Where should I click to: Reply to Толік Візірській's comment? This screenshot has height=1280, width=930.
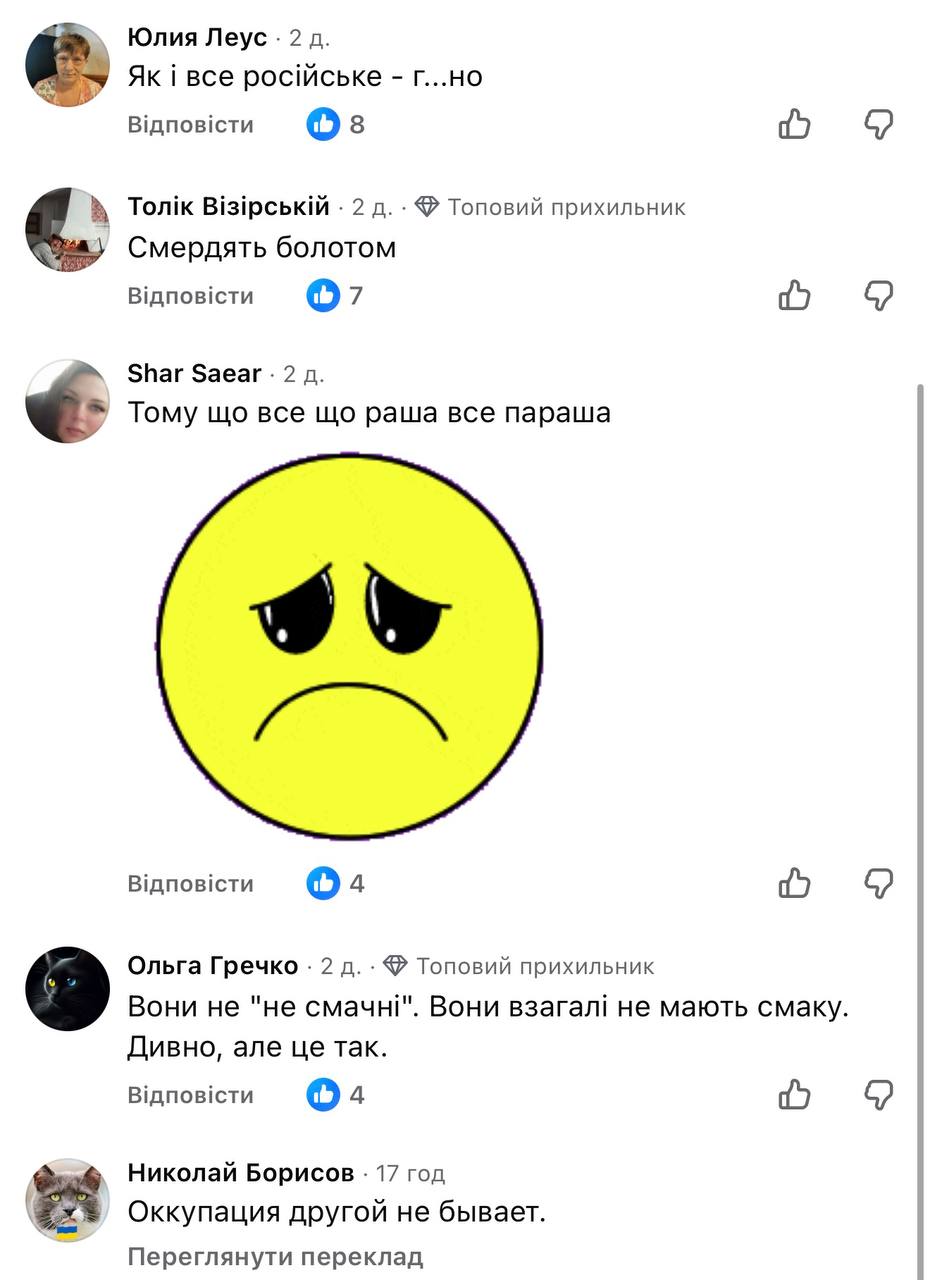click(x=191, y=296)
